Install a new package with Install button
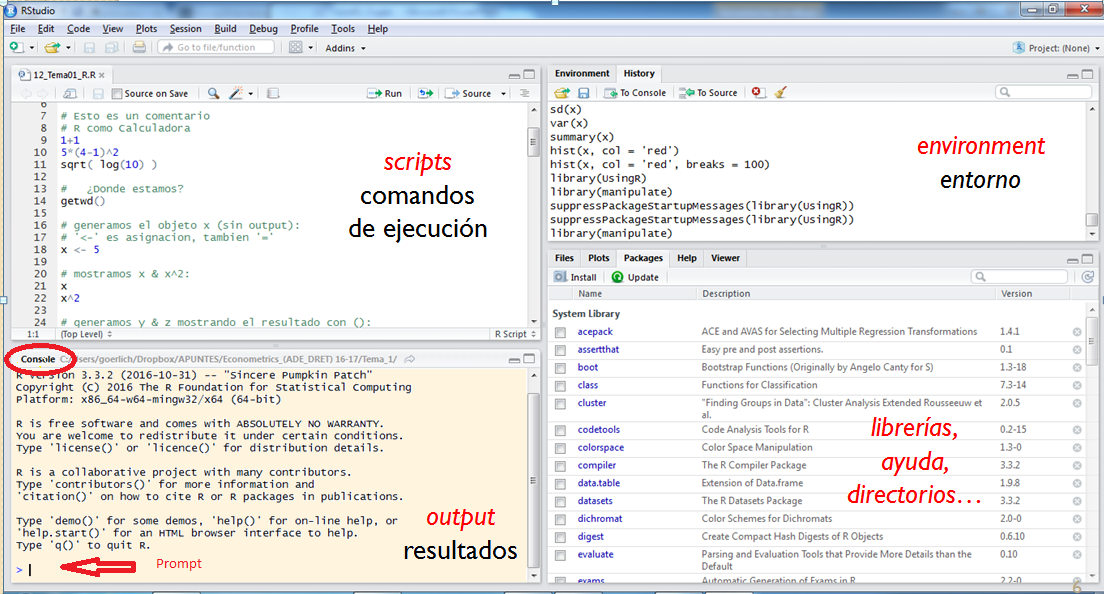The width and height of the screenshot is (1104, 594). pos(575,277)
